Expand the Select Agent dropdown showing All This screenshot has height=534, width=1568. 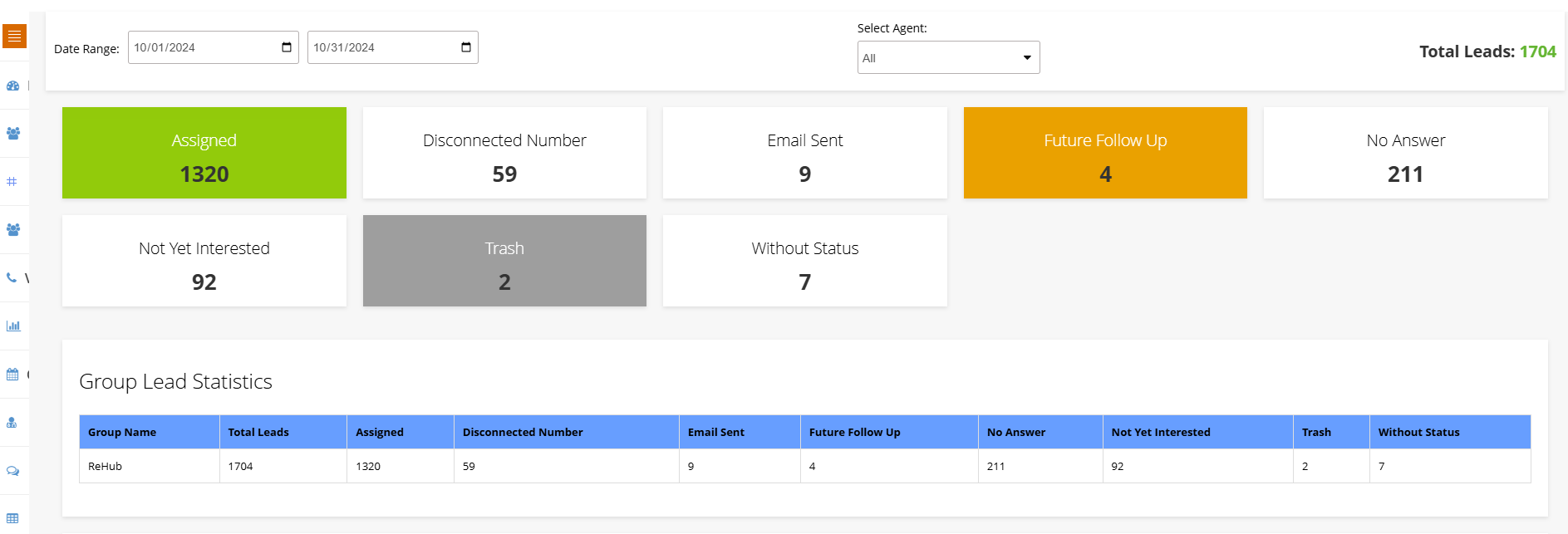click(948, 57)
